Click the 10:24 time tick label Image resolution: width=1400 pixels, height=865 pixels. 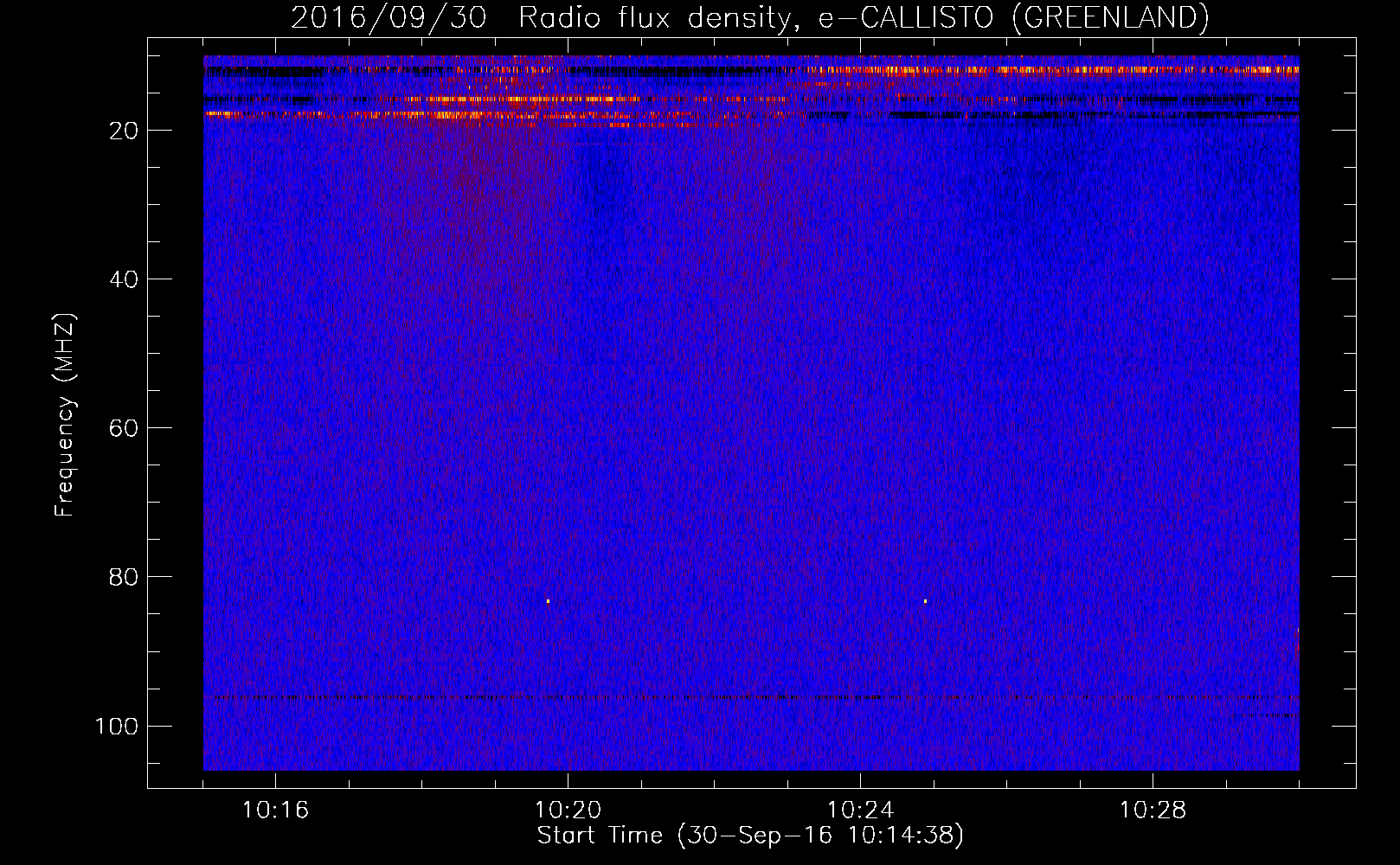860,811
